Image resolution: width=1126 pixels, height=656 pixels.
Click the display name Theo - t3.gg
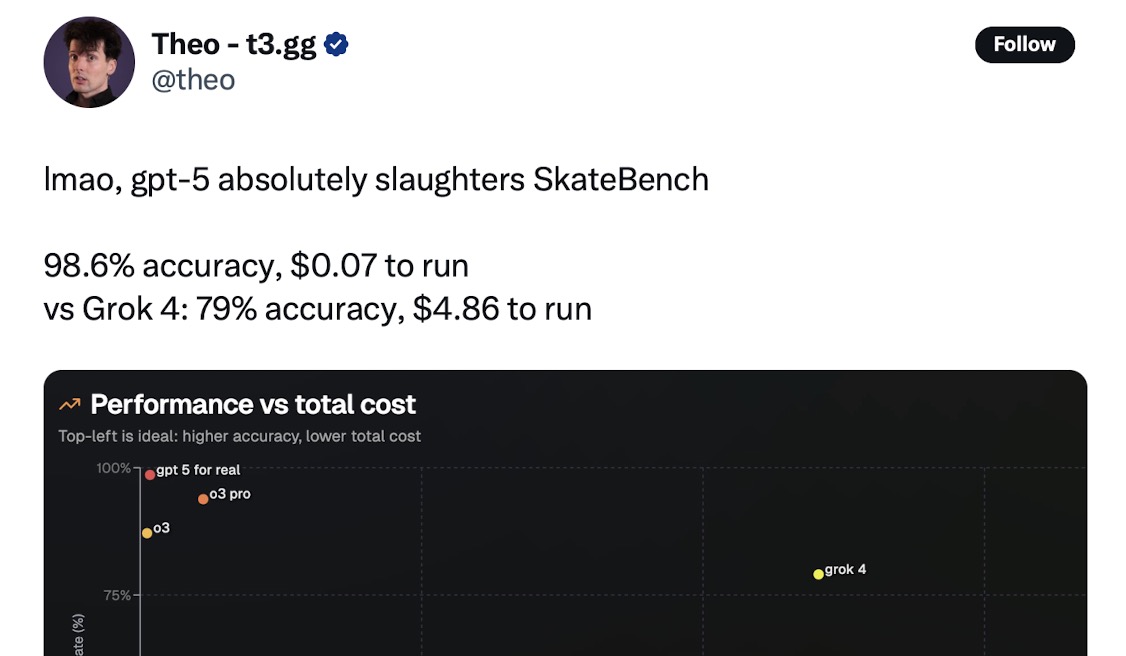point(234,45)
